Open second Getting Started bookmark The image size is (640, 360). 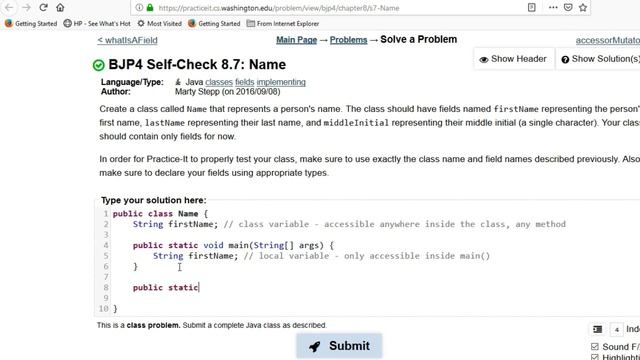pyautogui.click(x=214, y=24)
